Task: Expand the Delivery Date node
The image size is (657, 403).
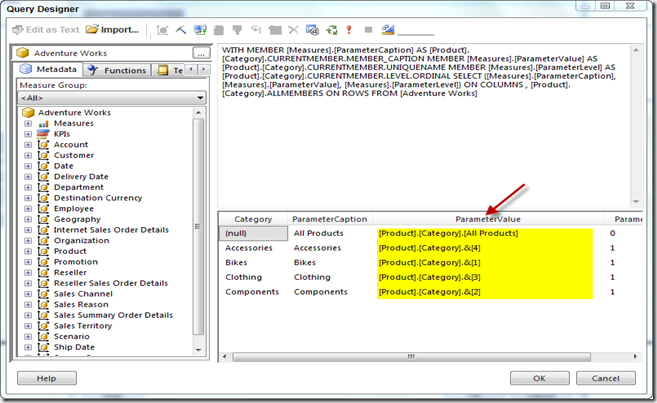Action: pos(28,177)
